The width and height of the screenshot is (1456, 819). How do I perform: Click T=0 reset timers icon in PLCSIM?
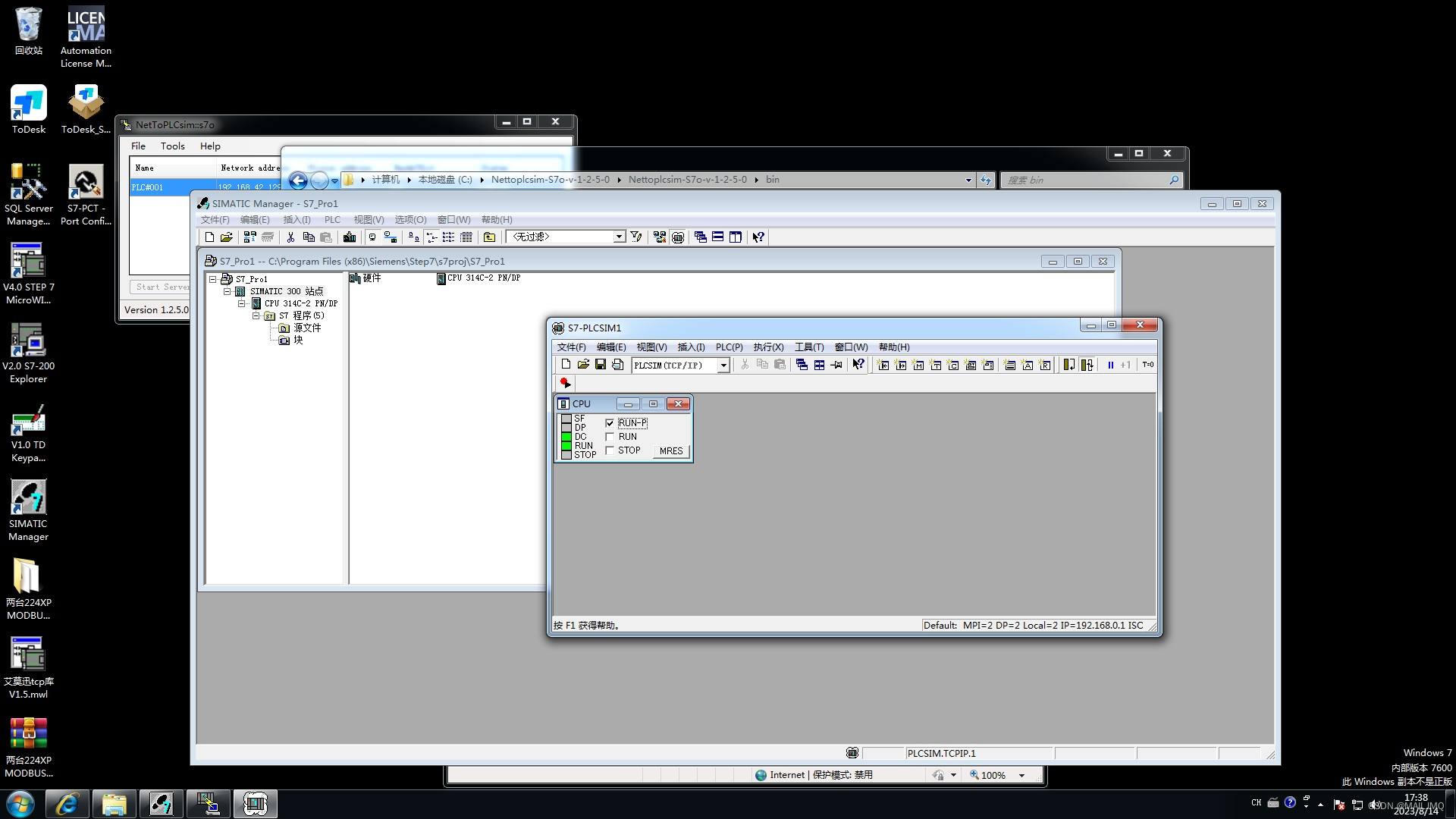(1148, 365)
